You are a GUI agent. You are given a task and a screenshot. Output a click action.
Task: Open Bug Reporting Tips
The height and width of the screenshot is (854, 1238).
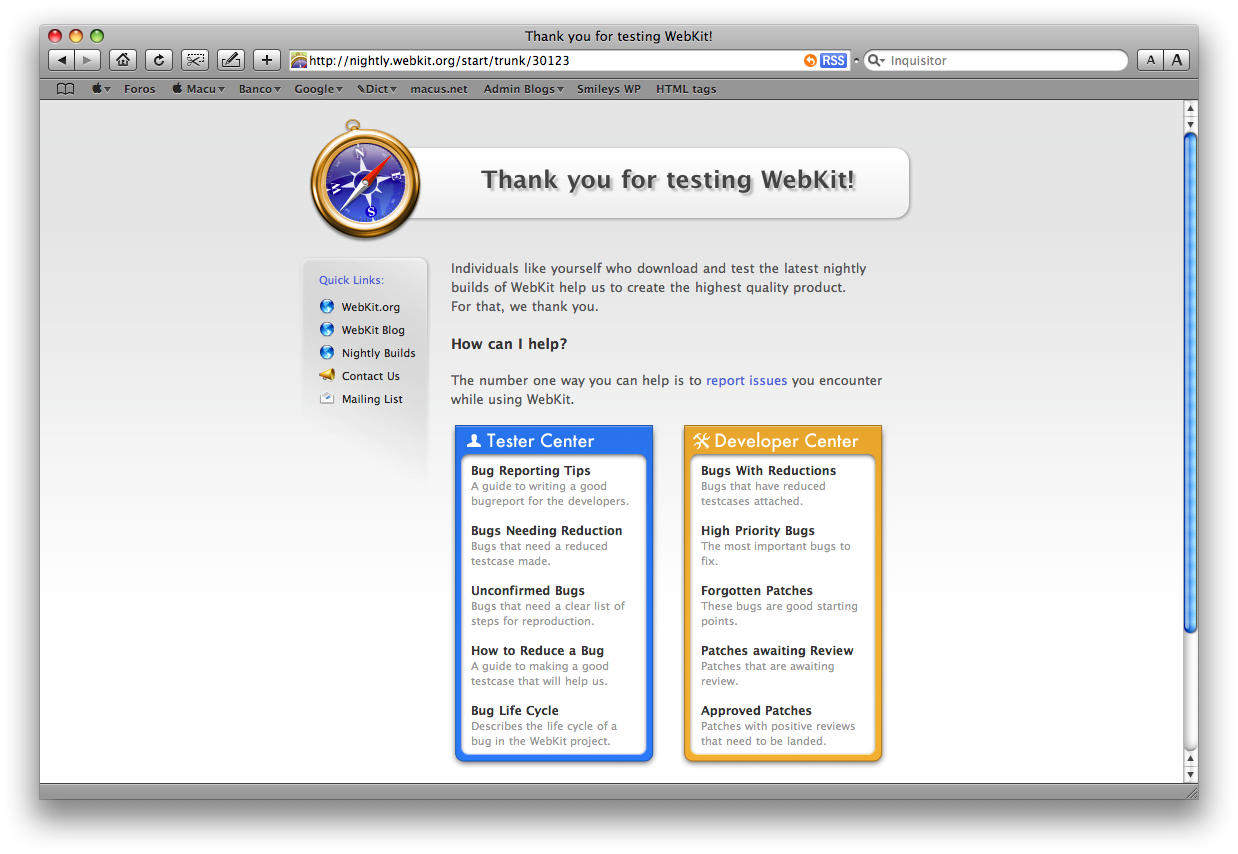pos(531,470)
